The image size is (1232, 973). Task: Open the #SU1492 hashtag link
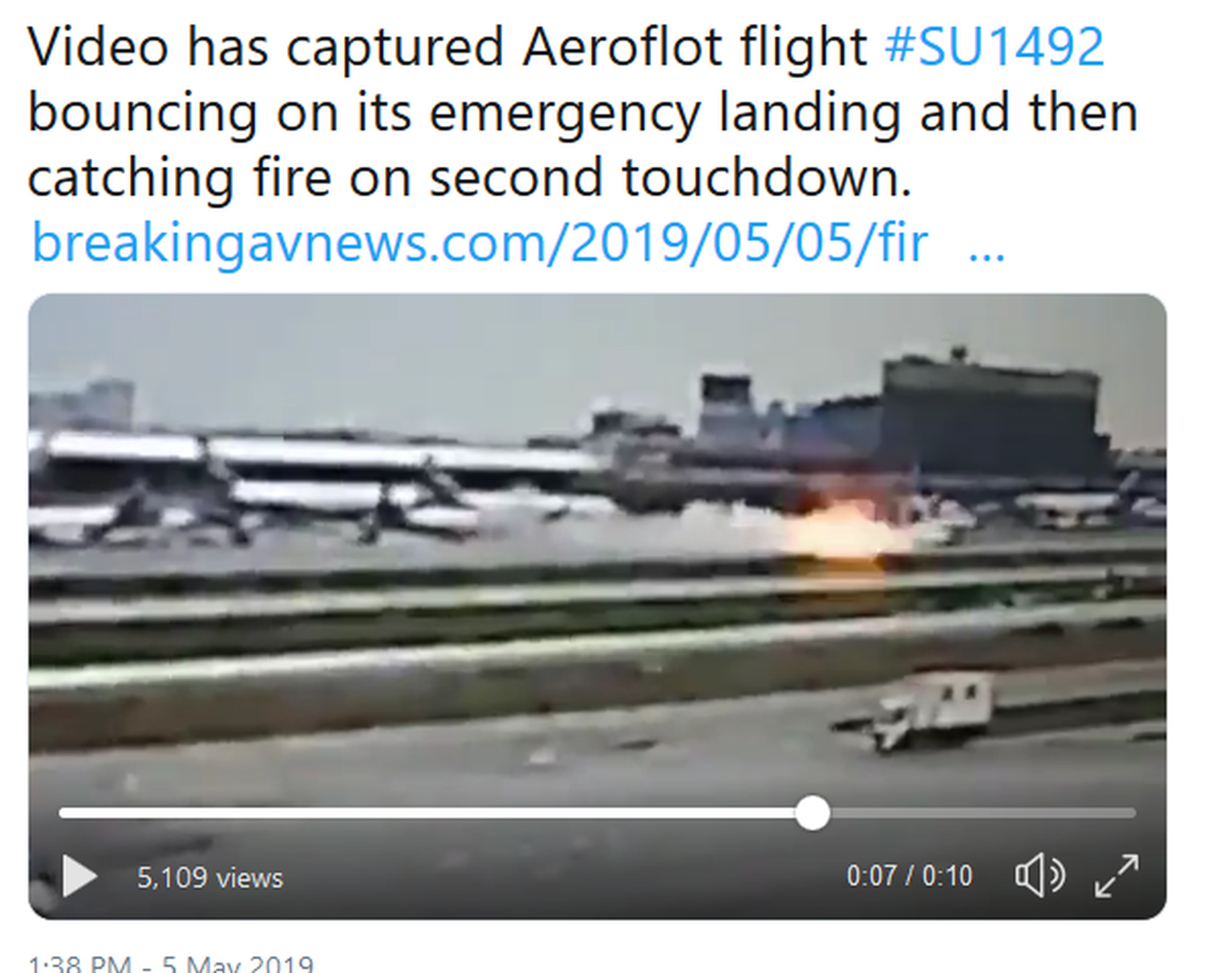(995, 47)
